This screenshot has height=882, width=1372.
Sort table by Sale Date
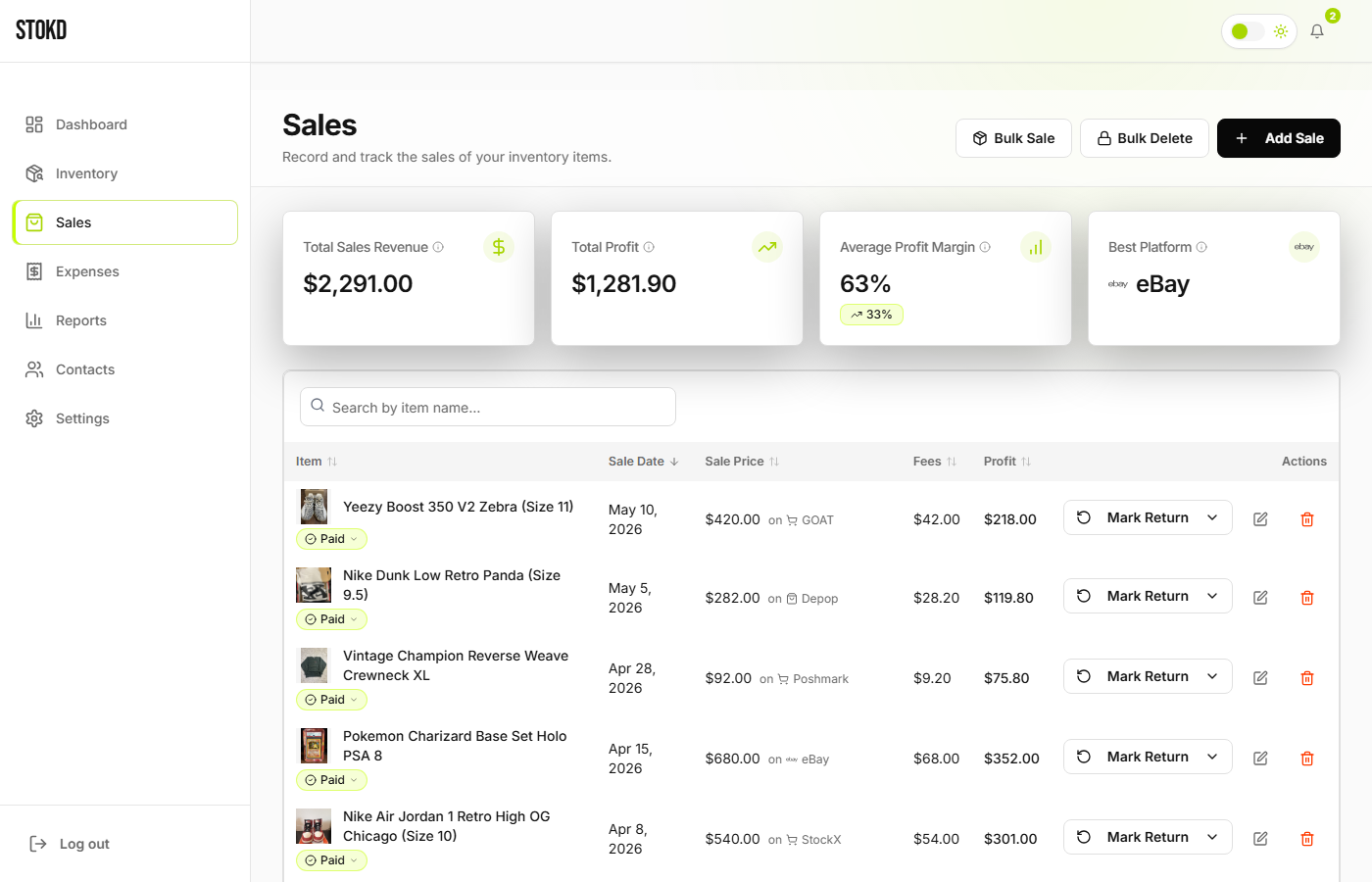click(x=644, y=462)
